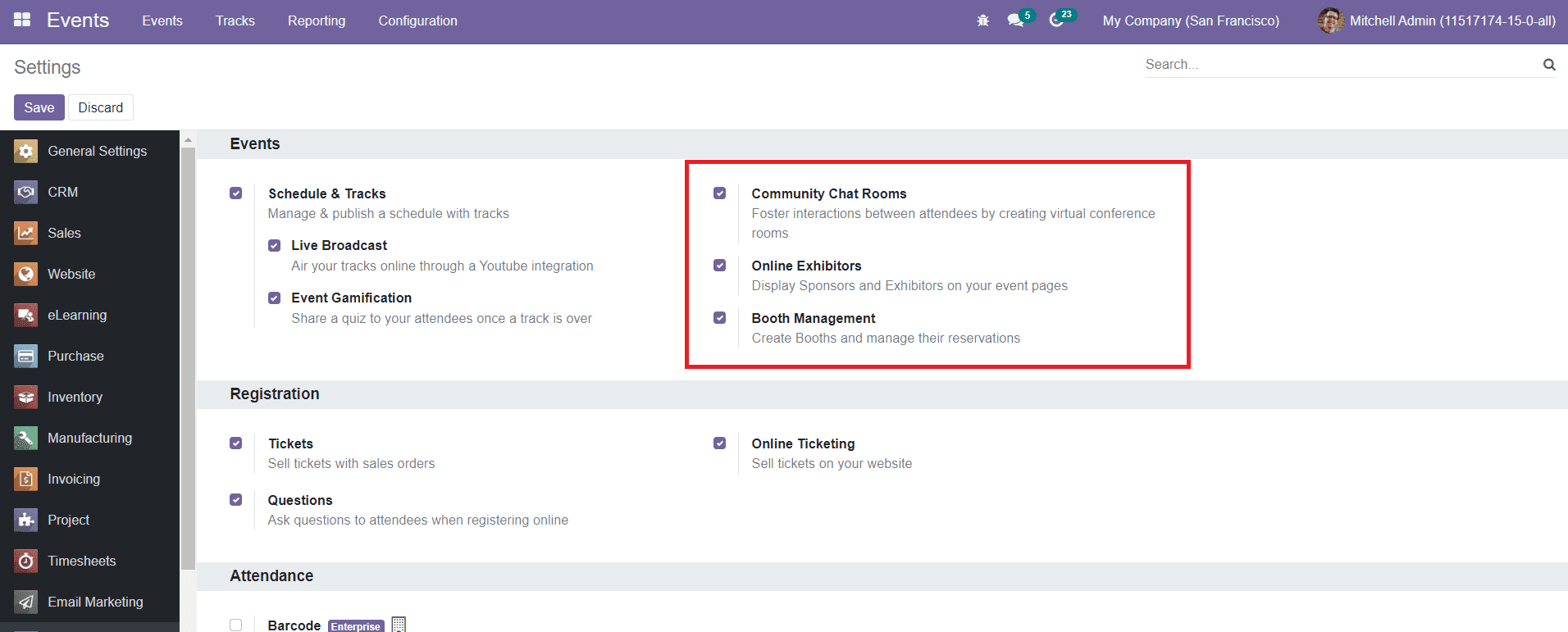Select the Manufacturing wrench icon

tap(25, 438)
